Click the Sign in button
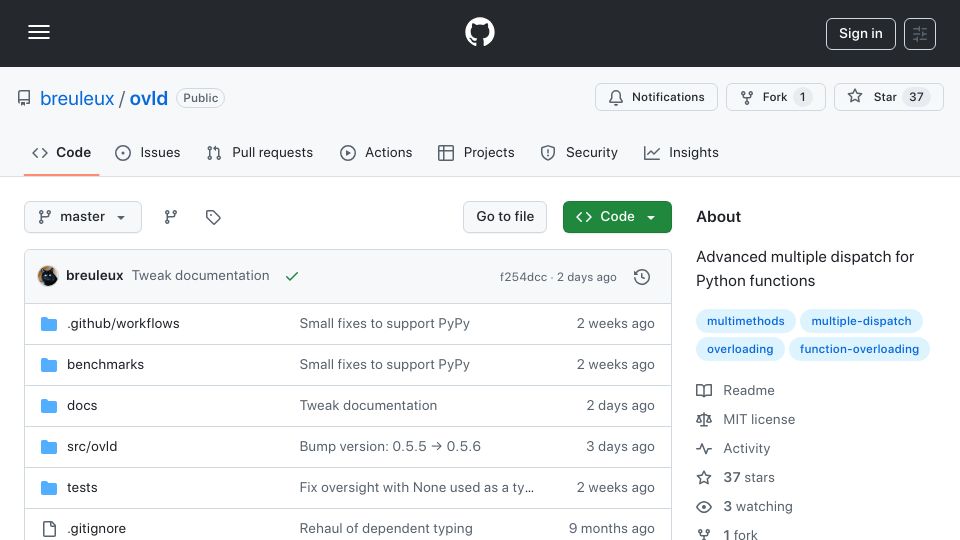Viewport: 960px width, 540px height. (860, 34)
